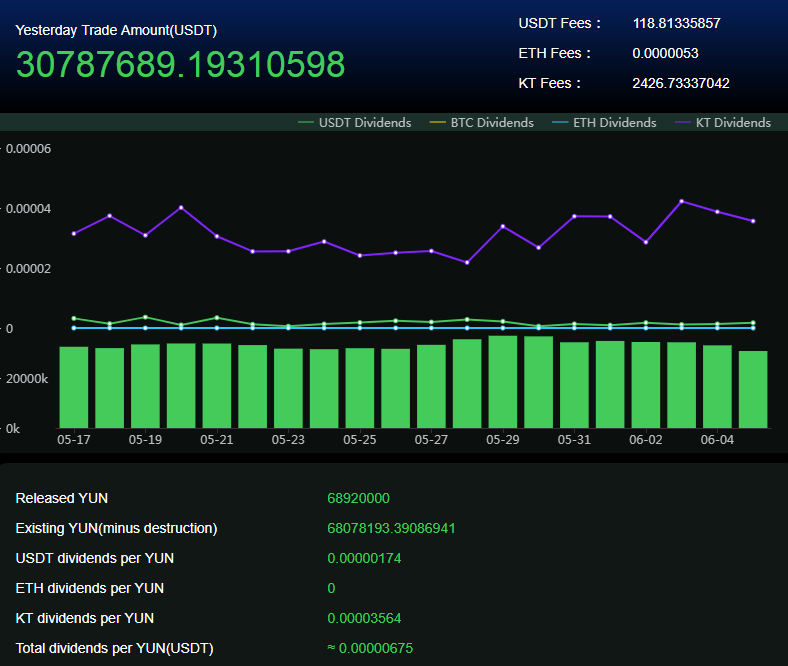
Task: Click the 05-31 x-axis date label
Action: [x=574, y=440]
